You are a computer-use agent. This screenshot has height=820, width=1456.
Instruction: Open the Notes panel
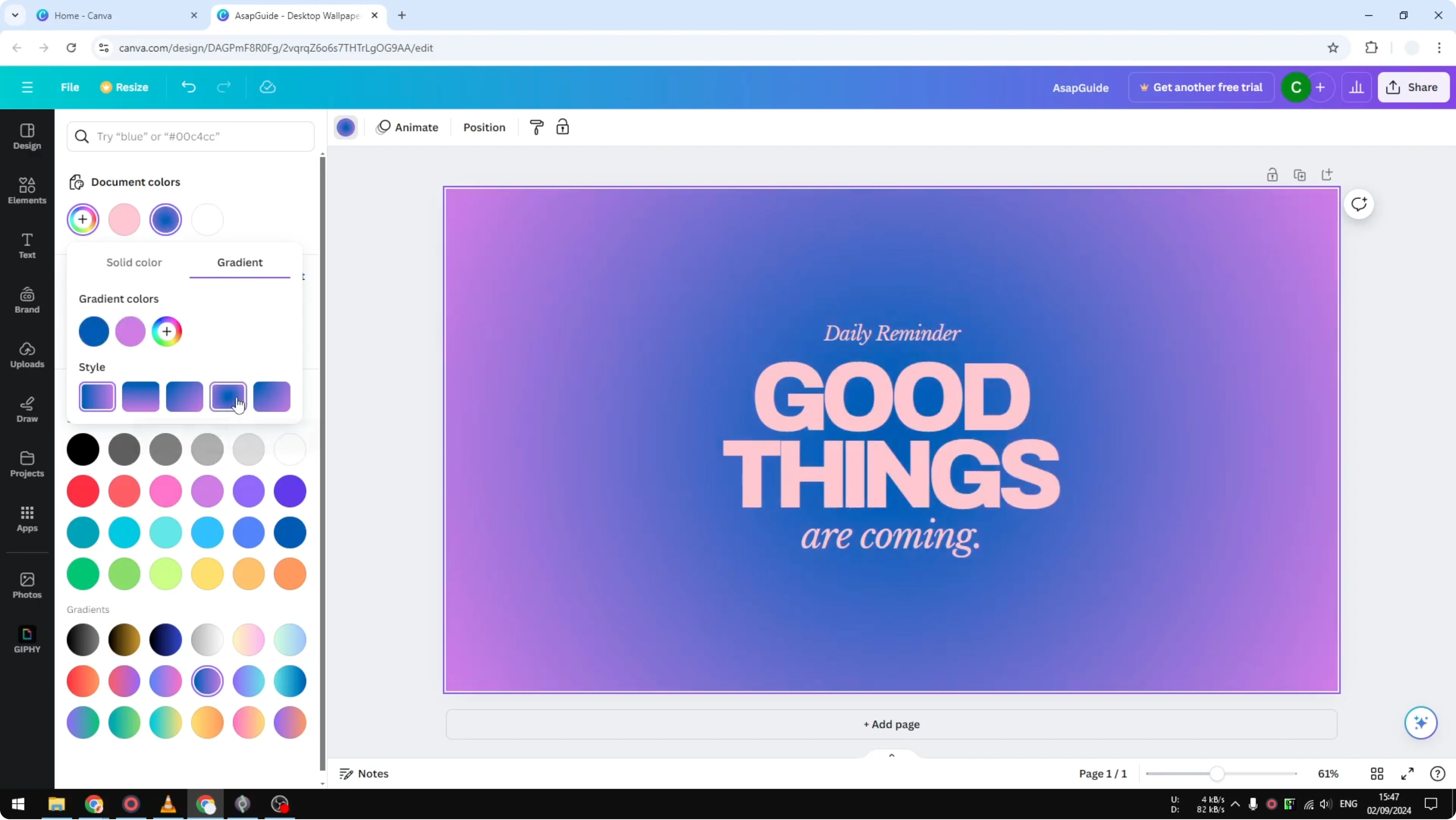click(x=364, y=774)
